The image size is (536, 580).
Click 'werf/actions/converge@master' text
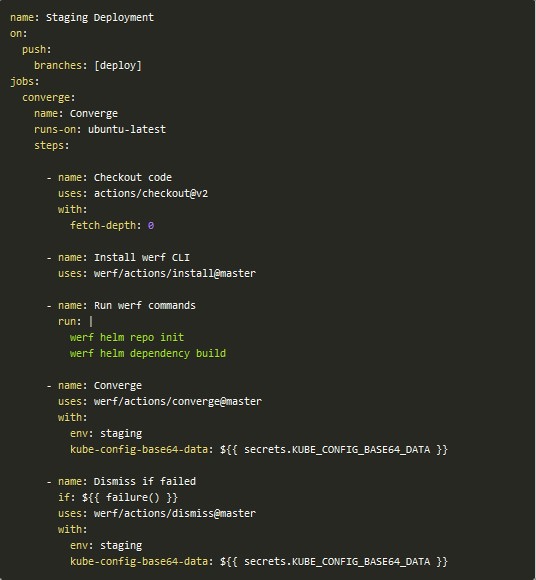[178, 401]
